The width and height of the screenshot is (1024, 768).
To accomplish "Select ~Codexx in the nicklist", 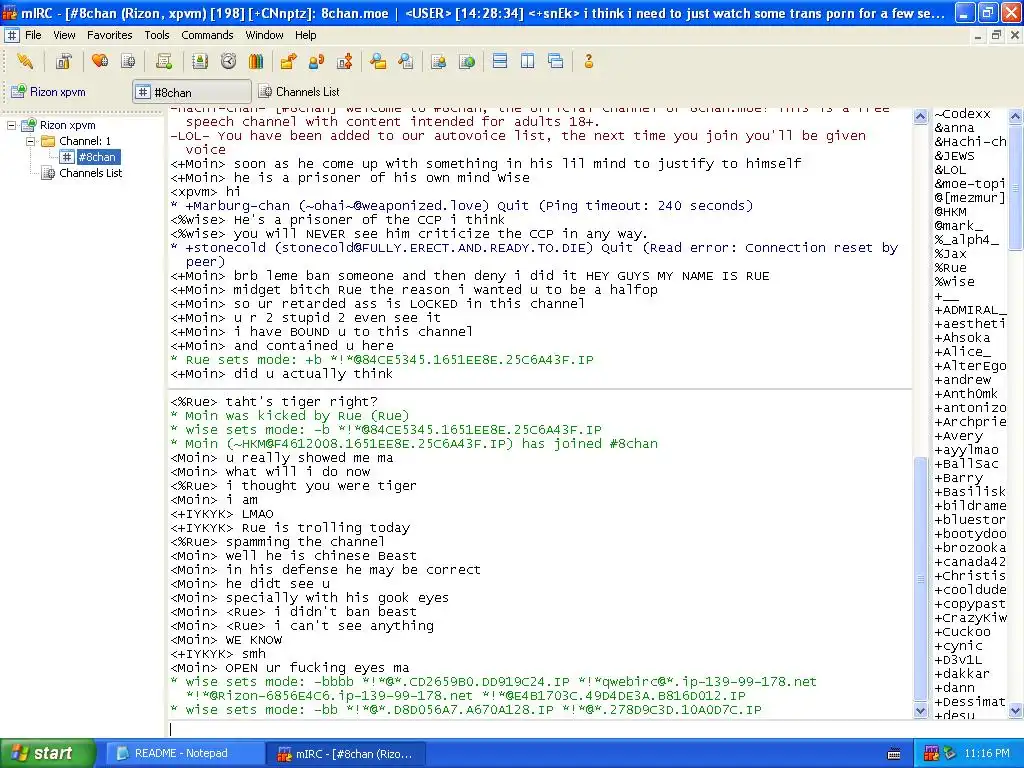I will pos(963,114).
